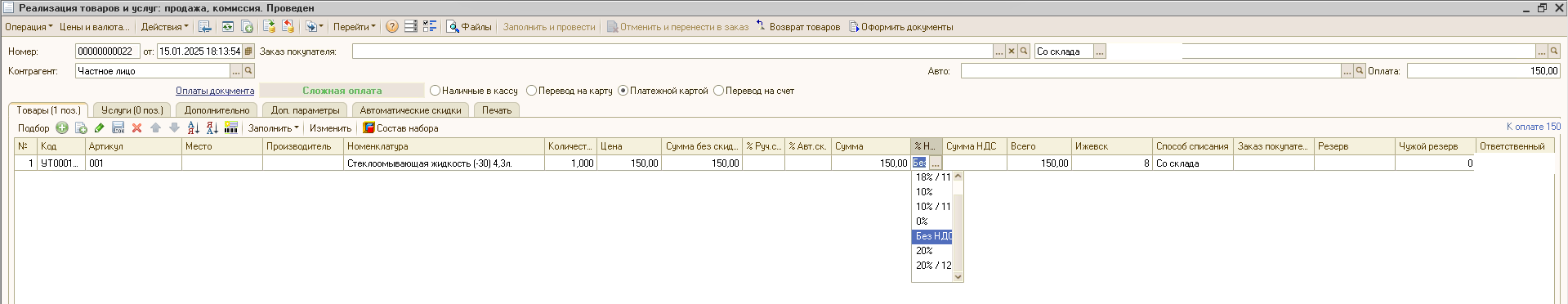Select Перевод на счет payment option

pyautogui.click(x=753, y=91)
